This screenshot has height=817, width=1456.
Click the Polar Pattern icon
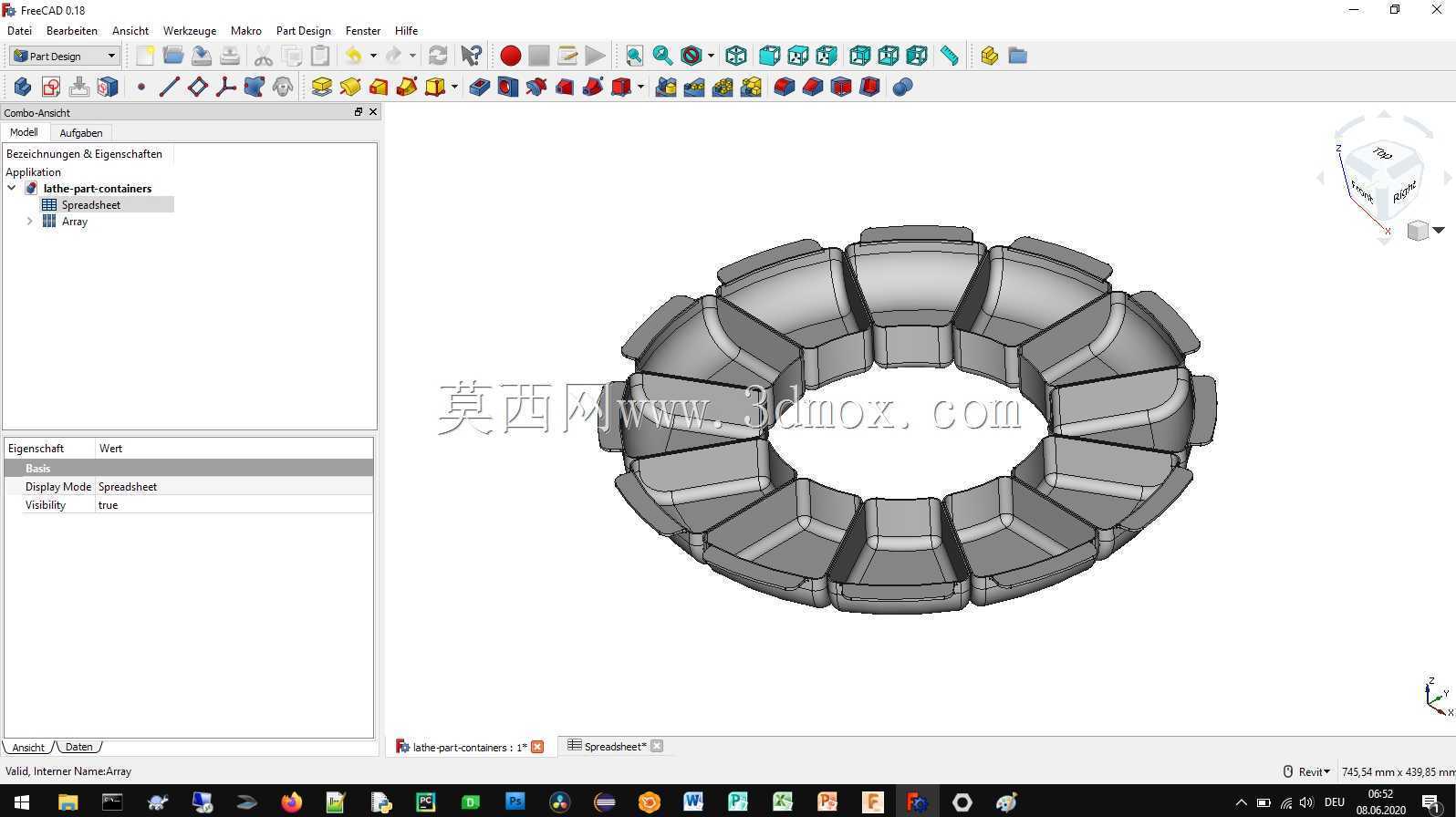pos(723,87)
